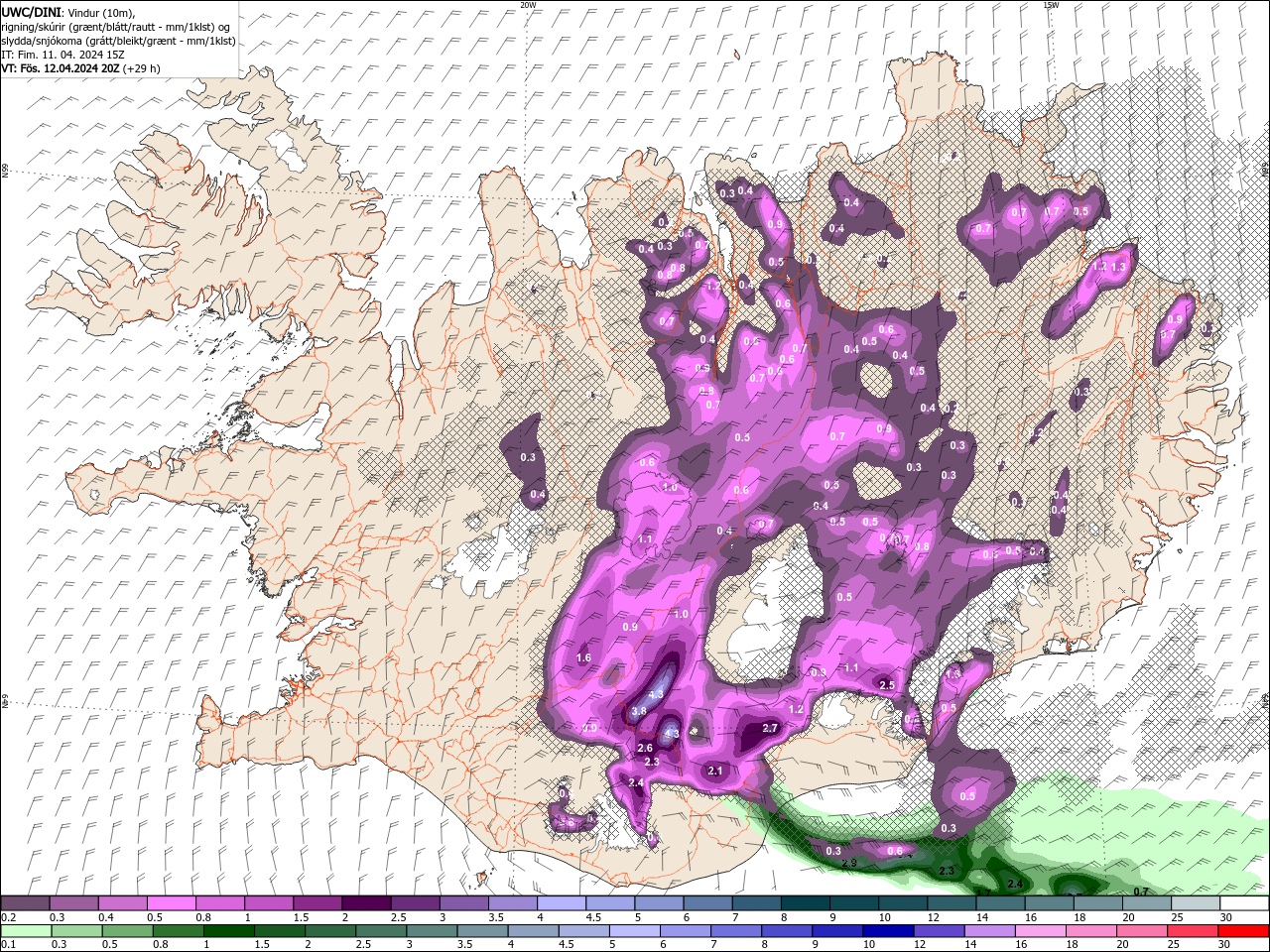The width and height of the screenshot is (1270, 952).
Task: Click the '2.7' snowfall value on the map
Action: 770,728
